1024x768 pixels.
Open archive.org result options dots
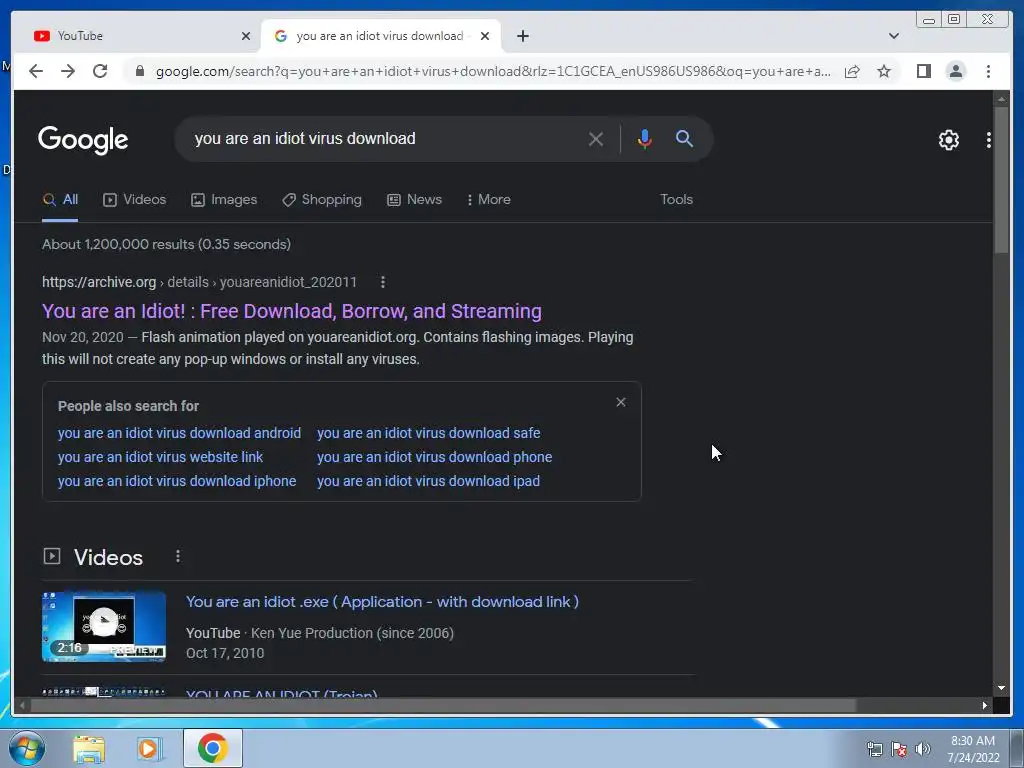click(383, 282)
